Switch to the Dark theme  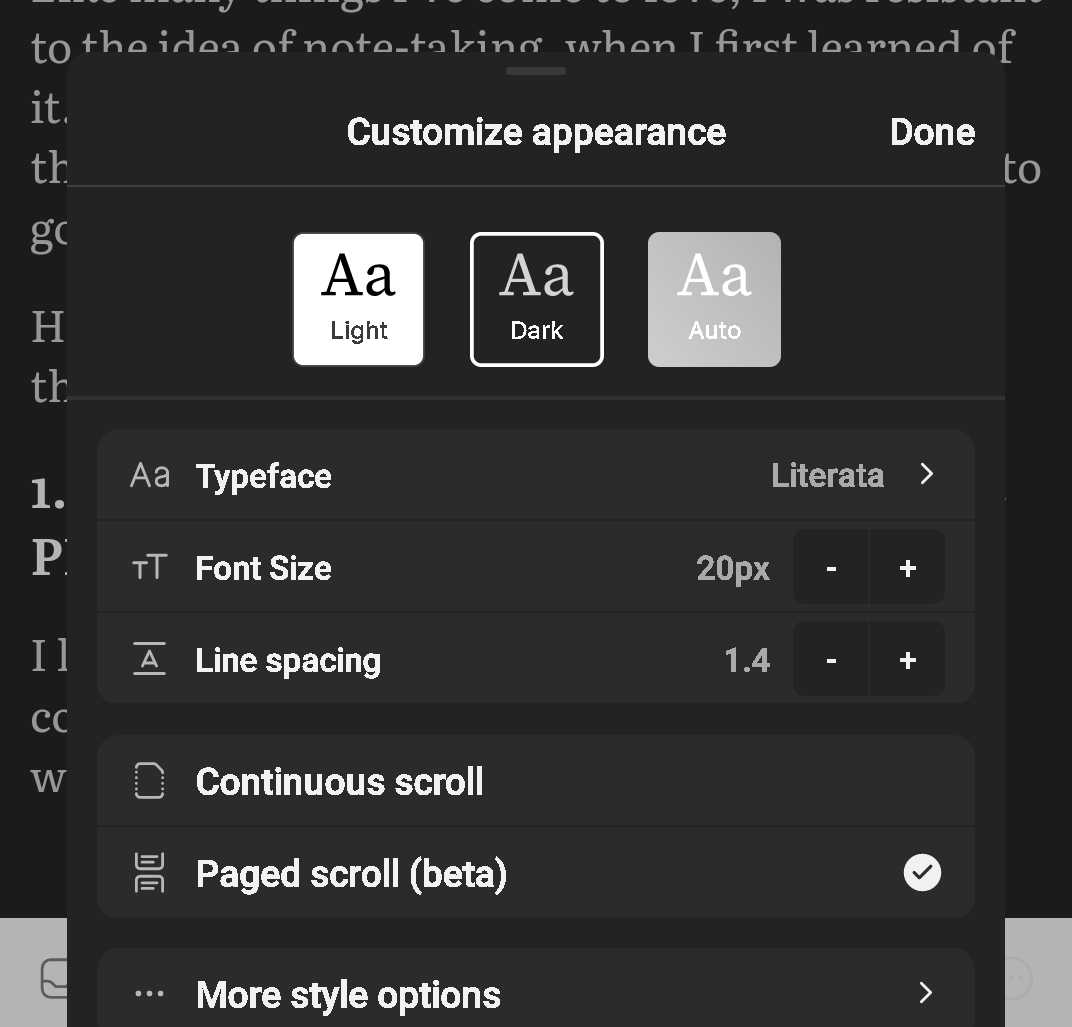(536, 299)
